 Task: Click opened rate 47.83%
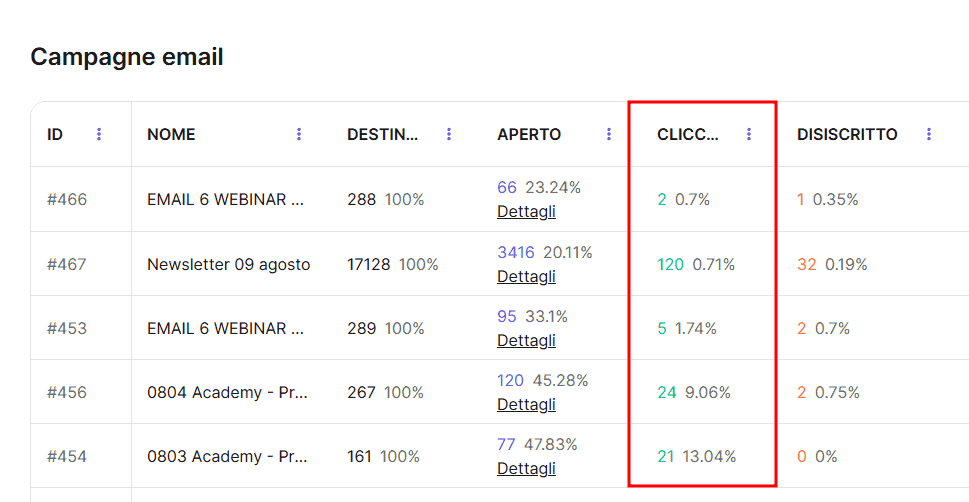pos(550,445)
